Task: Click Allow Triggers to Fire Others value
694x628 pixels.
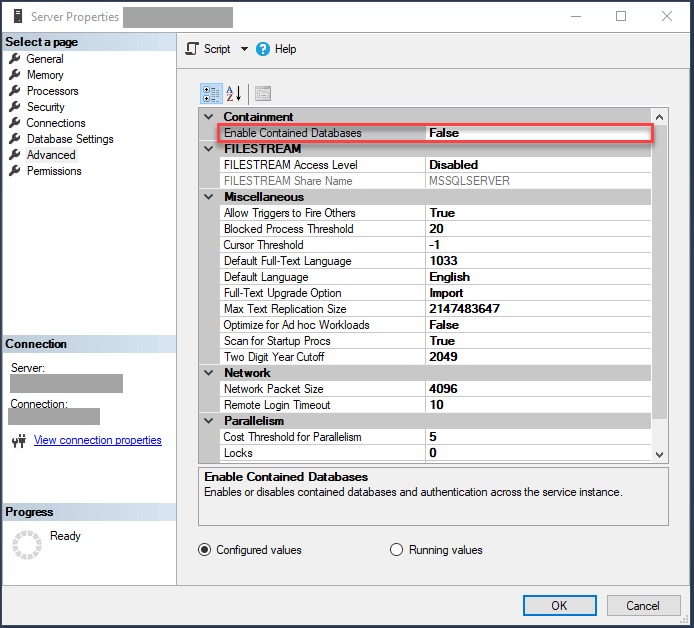Action: click(x=538, y=213)
